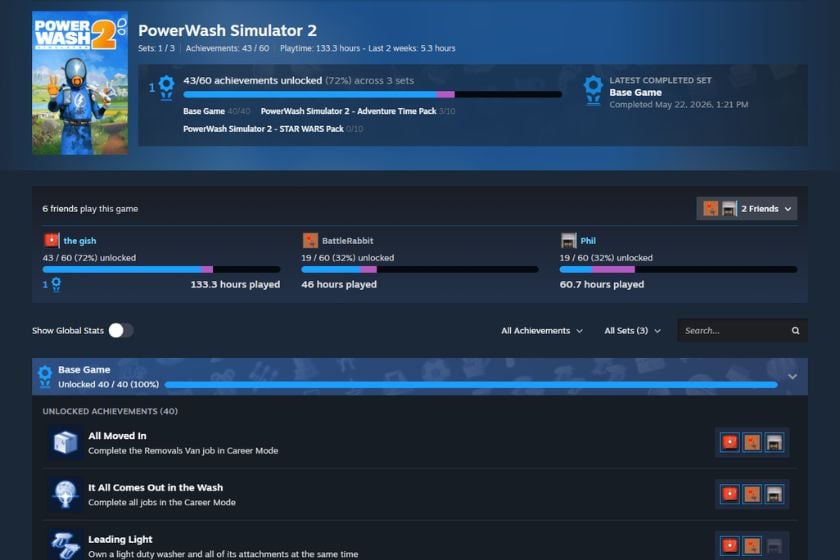This screenshot has height=560, width=840.
Task: Open the All Achievements filter dropdown
Action: (542, 331)
